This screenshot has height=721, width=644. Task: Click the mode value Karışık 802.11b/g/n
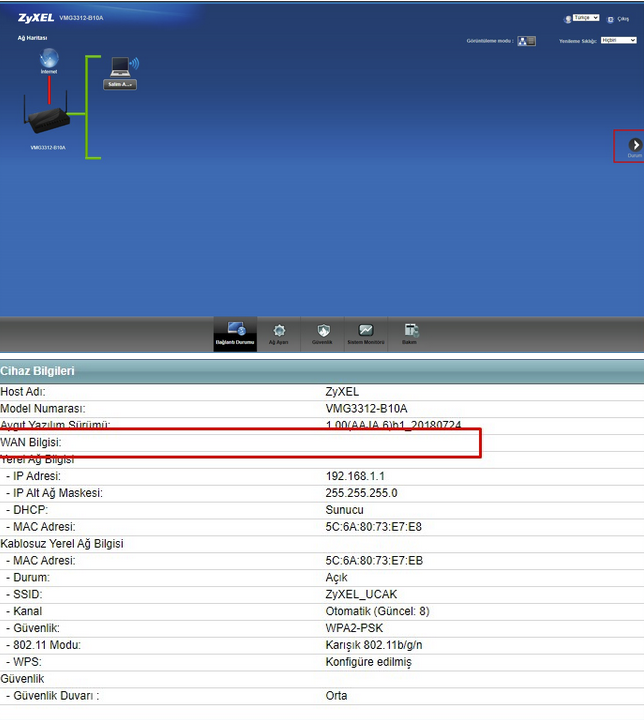click(374, 645)
